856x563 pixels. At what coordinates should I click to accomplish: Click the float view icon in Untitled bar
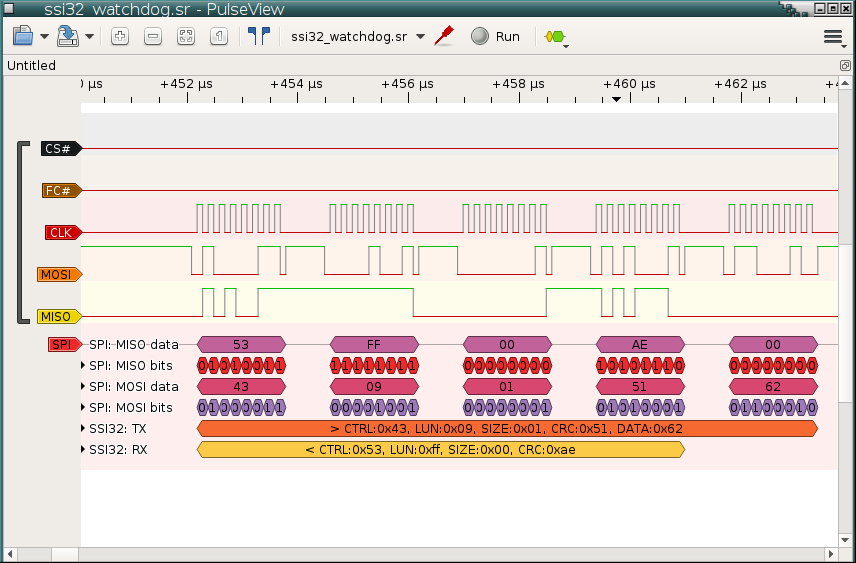coord(845,66)
